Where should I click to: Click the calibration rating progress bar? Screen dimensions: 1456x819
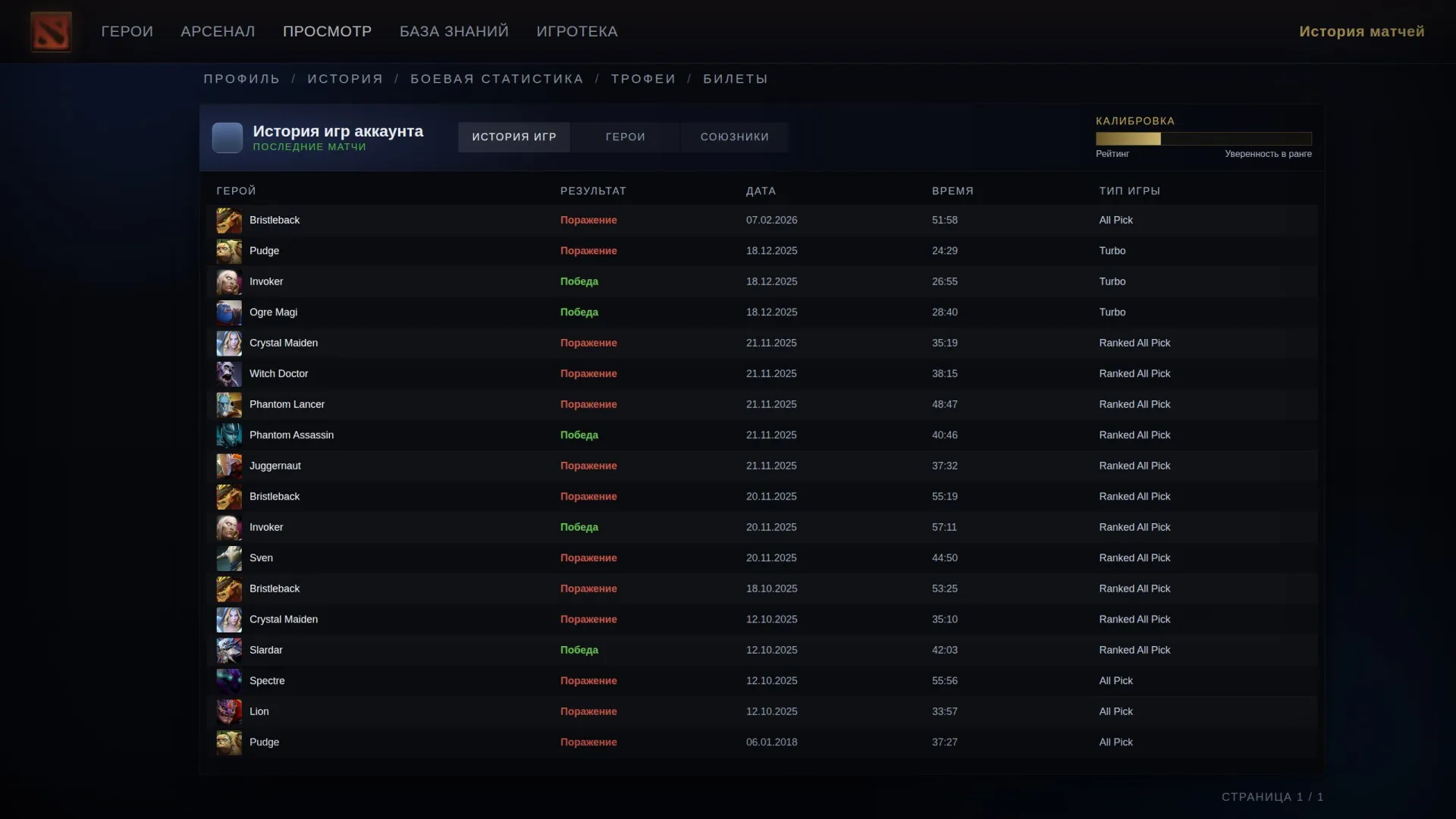[1203, 139]
